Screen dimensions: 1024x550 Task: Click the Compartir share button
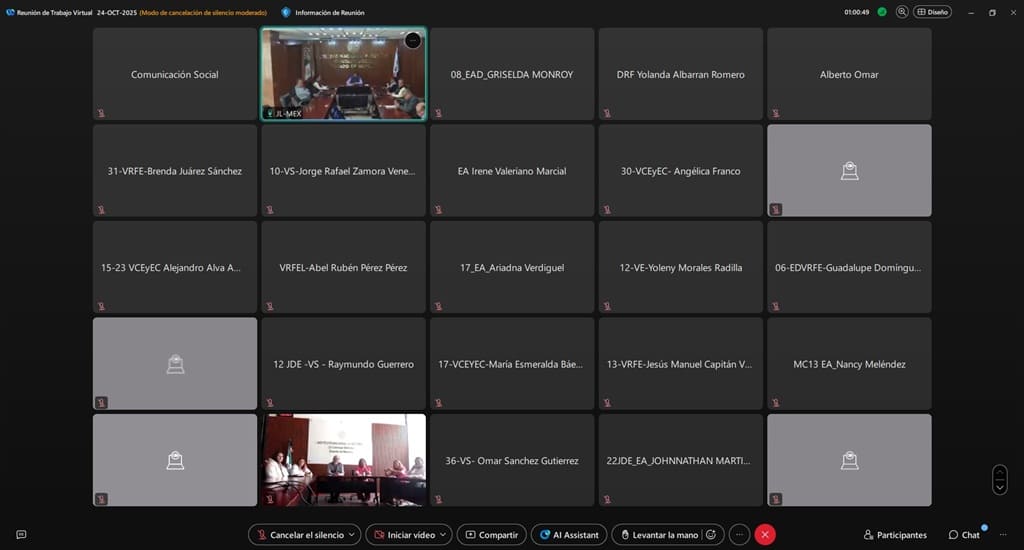pos(491,535)
